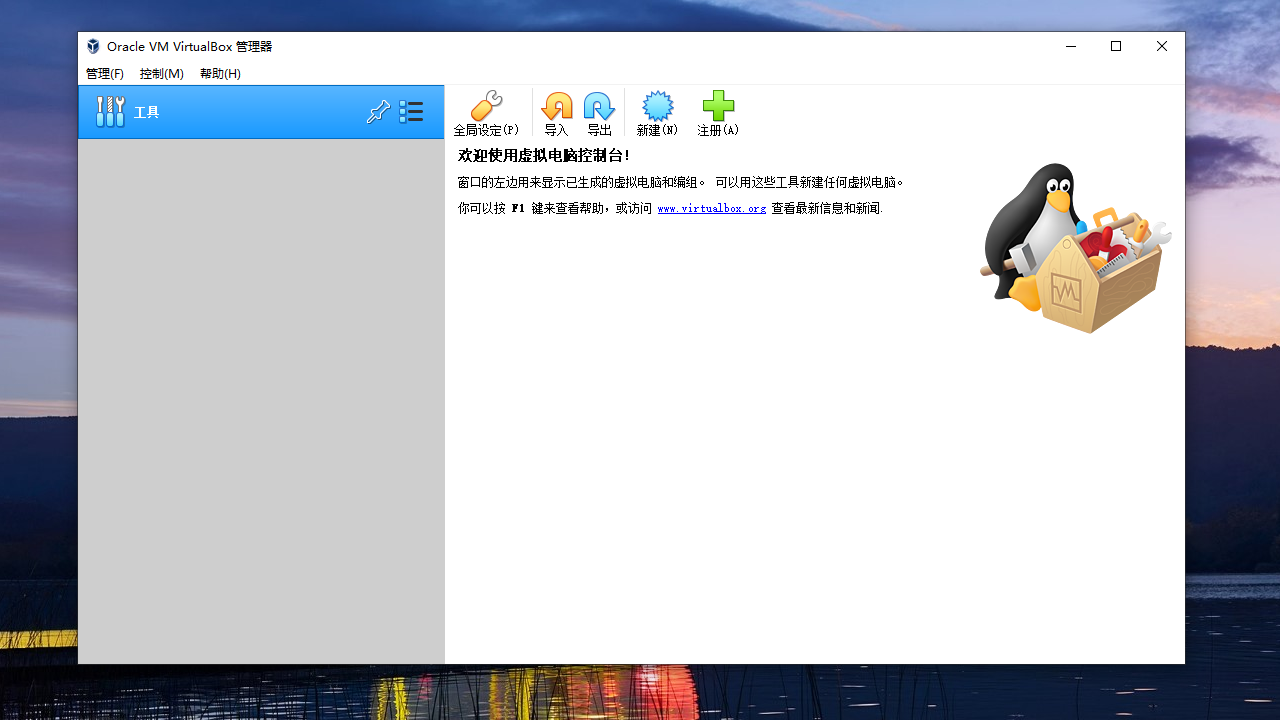Click the pin icon on the tools bar
1280x720 pixels.
378,111
